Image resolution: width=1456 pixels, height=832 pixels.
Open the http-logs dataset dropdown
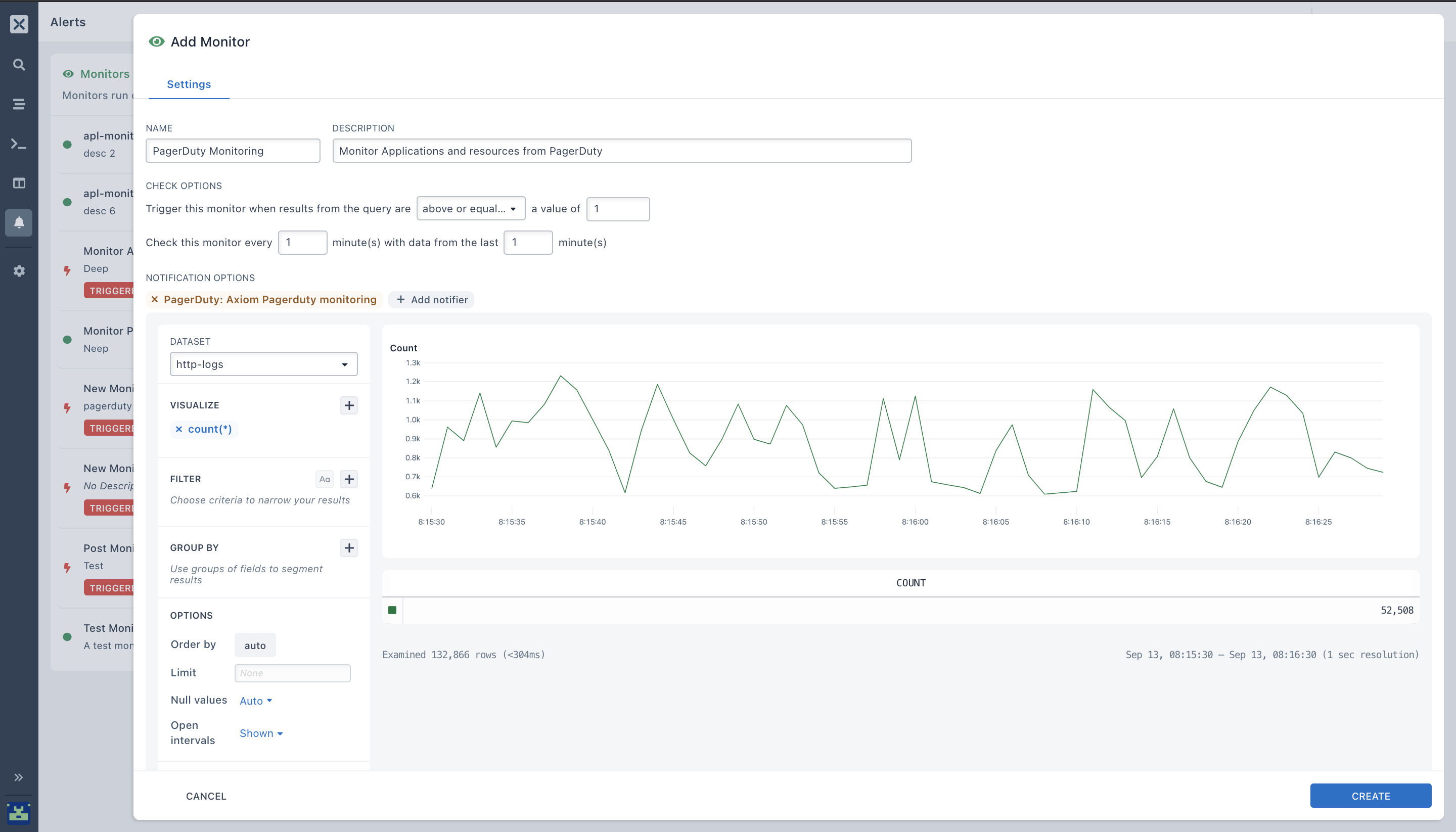pos(263,364)
